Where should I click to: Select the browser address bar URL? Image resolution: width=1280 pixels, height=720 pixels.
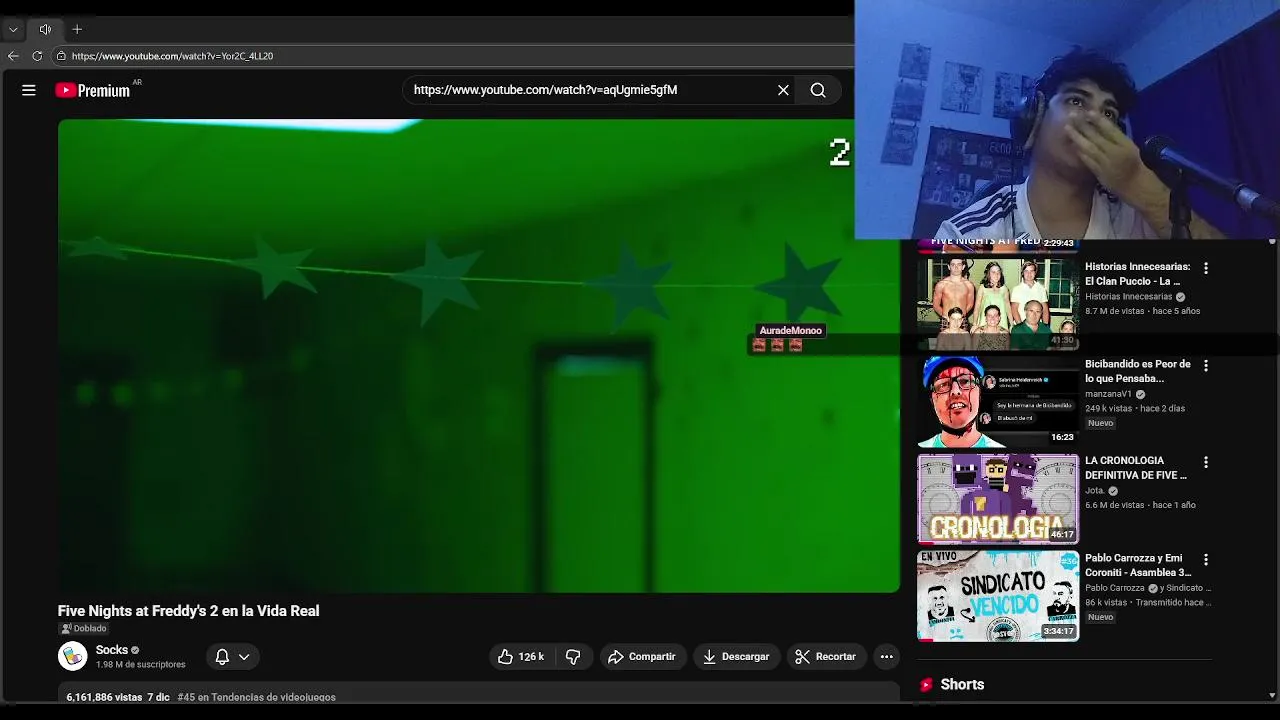(x=172, y=56)
